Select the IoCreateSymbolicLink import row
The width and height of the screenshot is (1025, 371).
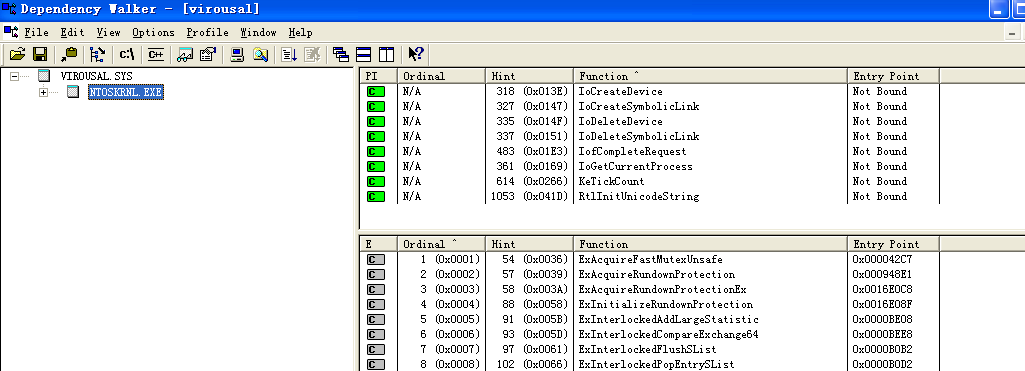tap(650, 106)
